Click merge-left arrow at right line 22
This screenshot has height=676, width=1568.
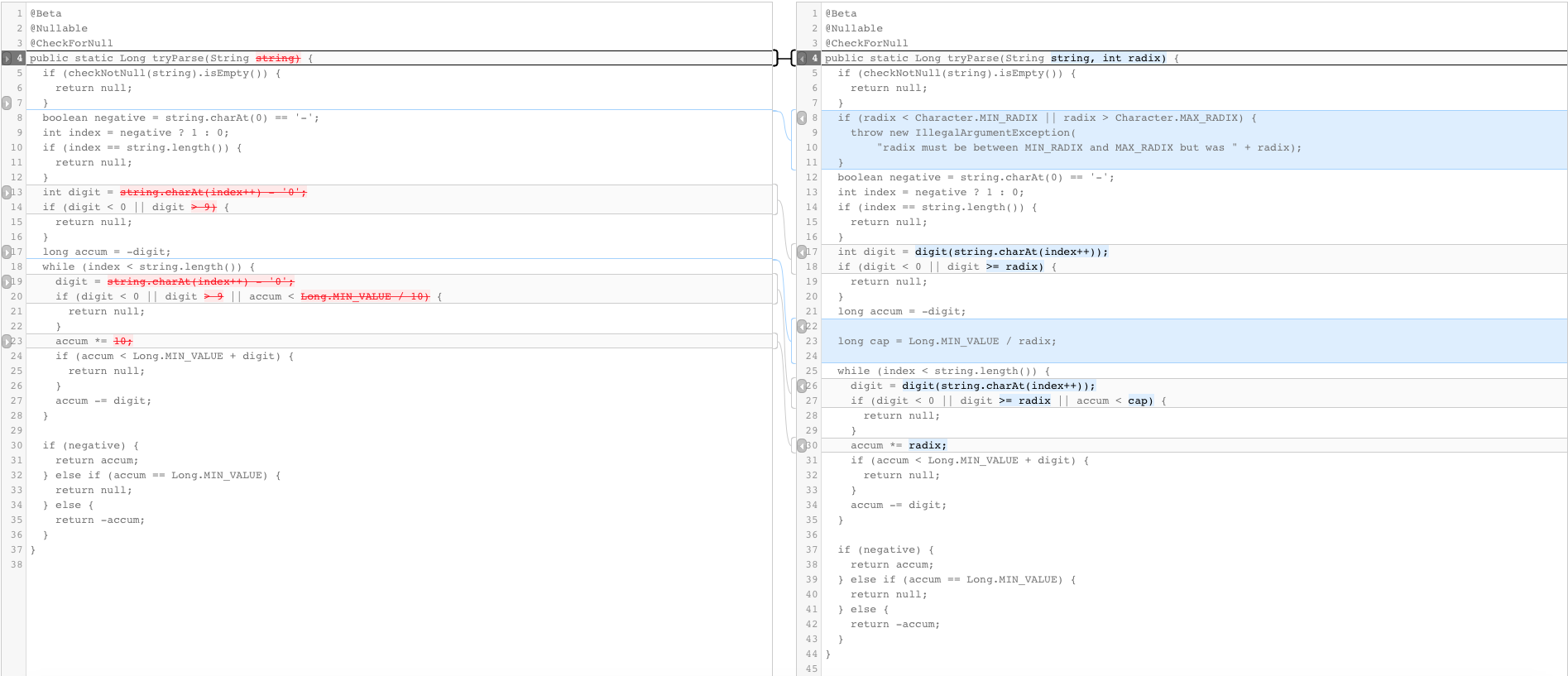[x=802, y=327]
